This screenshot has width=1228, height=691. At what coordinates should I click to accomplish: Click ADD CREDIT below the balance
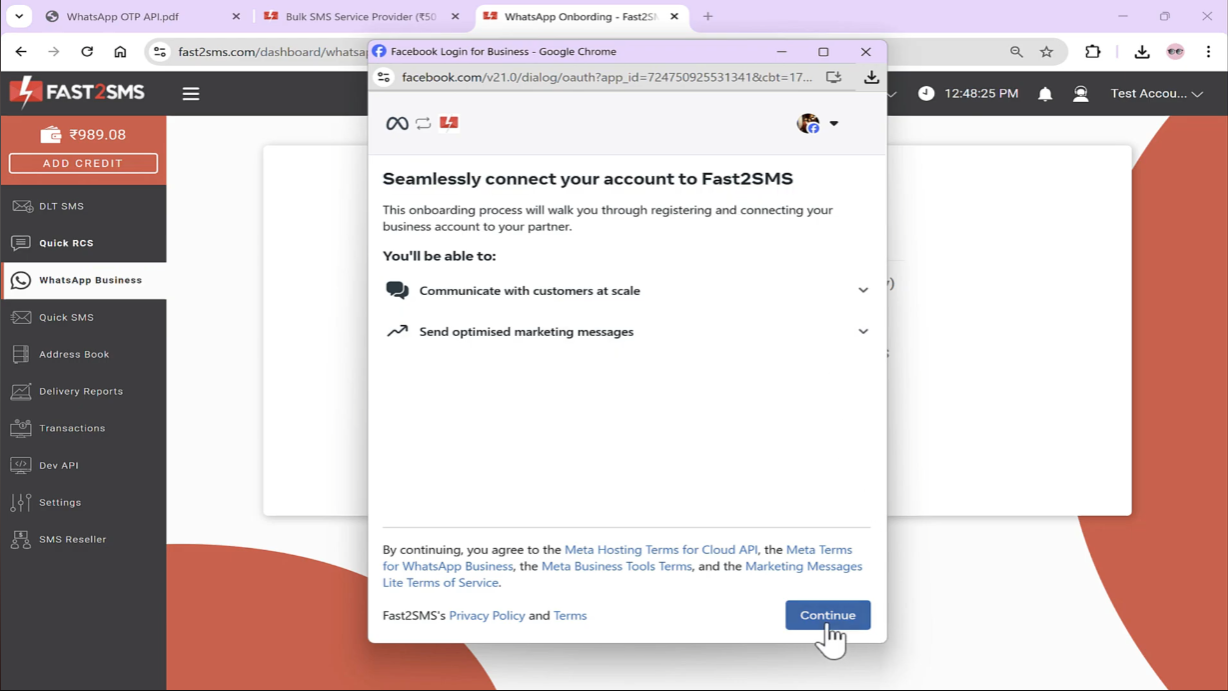click(83, 162)
